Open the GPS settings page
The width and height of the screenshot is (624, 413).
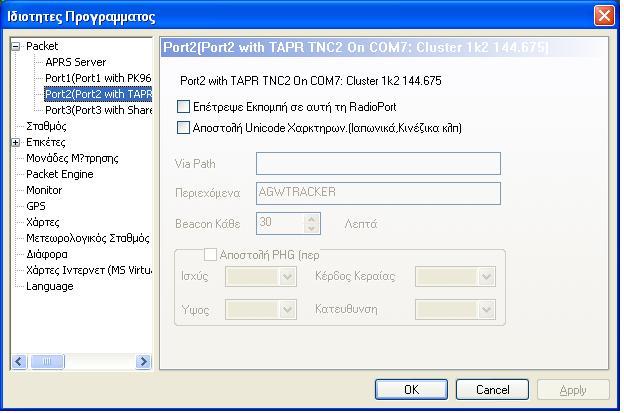(x=36, y=206)
